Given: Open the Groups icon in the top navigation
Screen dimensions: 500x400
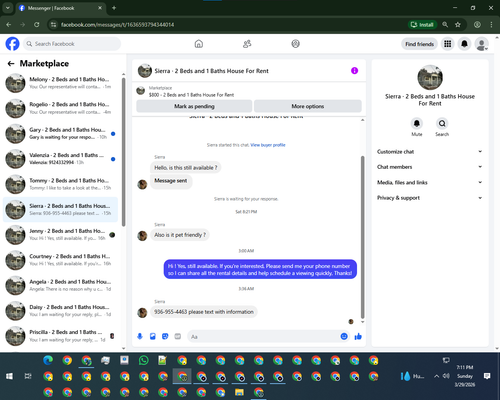Looking at the screenshot, I should [295, 44].
